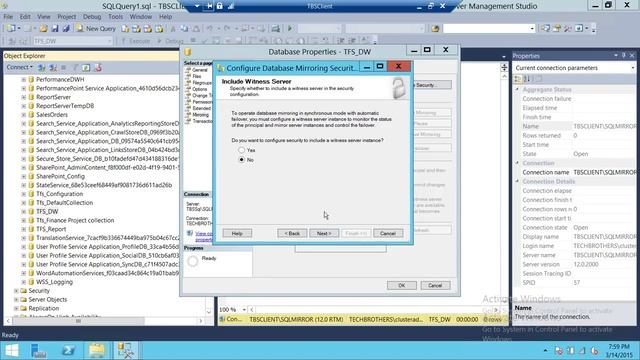Select the Yes radio button for witness server
This screenshot has width=640, height=360.
(x=242, y=150)
